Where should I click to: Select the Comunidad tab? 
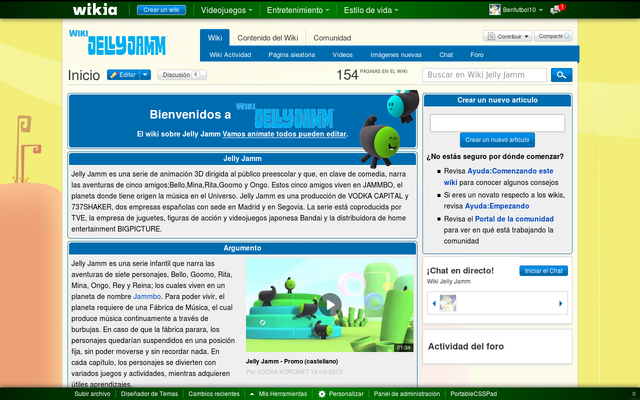coord(332,38)
